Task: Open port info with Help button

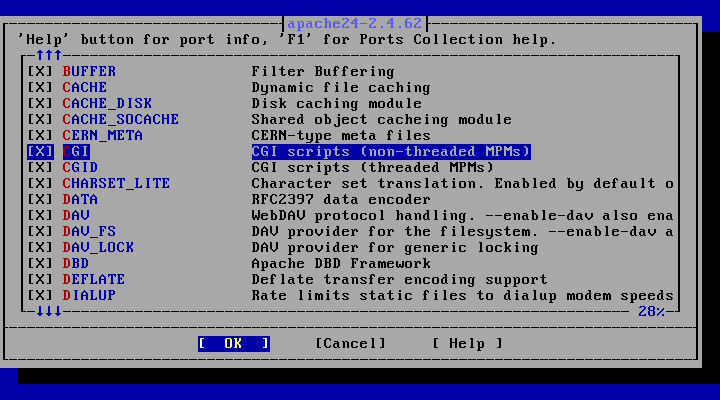Action: pyautogui.click(x=467, y=344)
